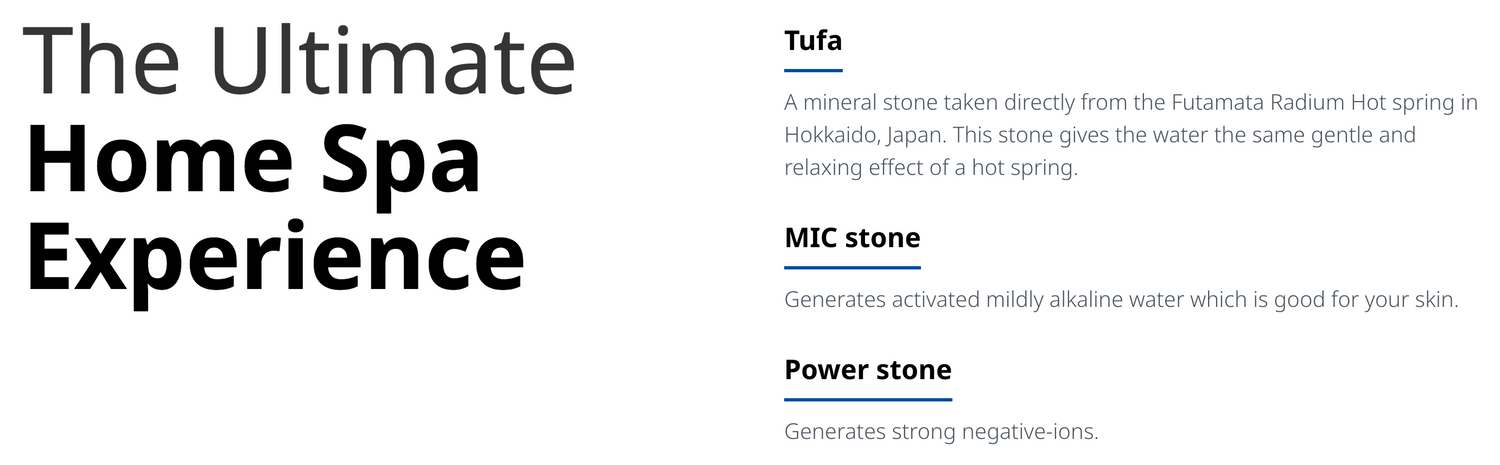Click the "MIC stone" section heading
Viewport: 1500px width, 465px height.
852,238
